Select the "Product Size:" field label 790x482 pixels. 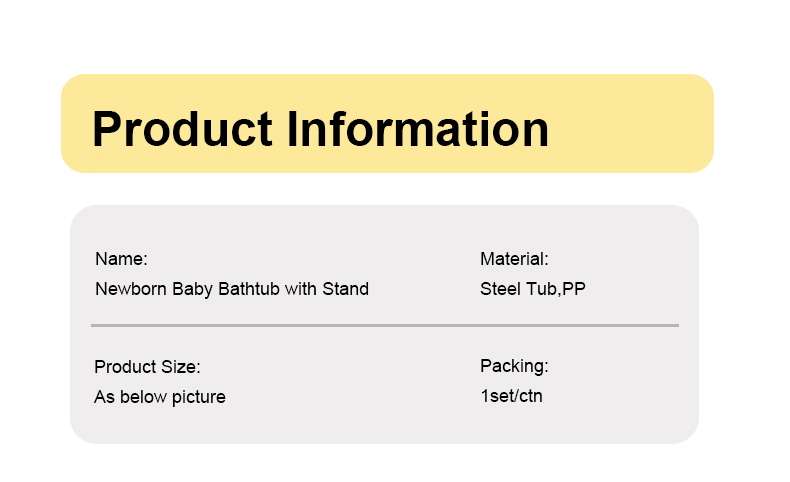(x=147, y=367)
